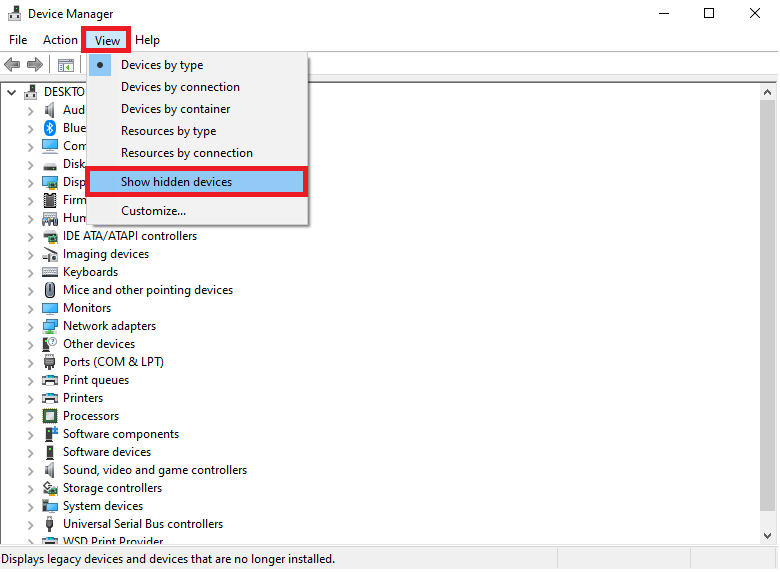Click the Software devices icon

point(50,452)
